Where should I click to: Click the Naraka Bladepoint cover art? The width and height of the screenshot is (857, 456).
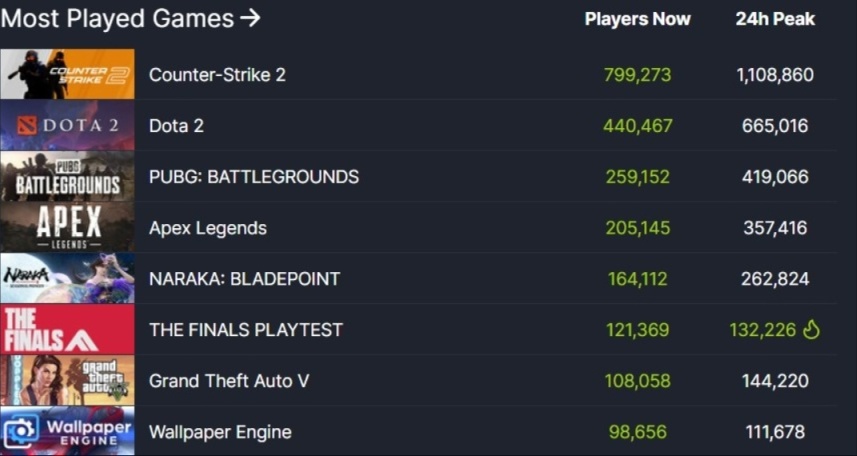67,279
